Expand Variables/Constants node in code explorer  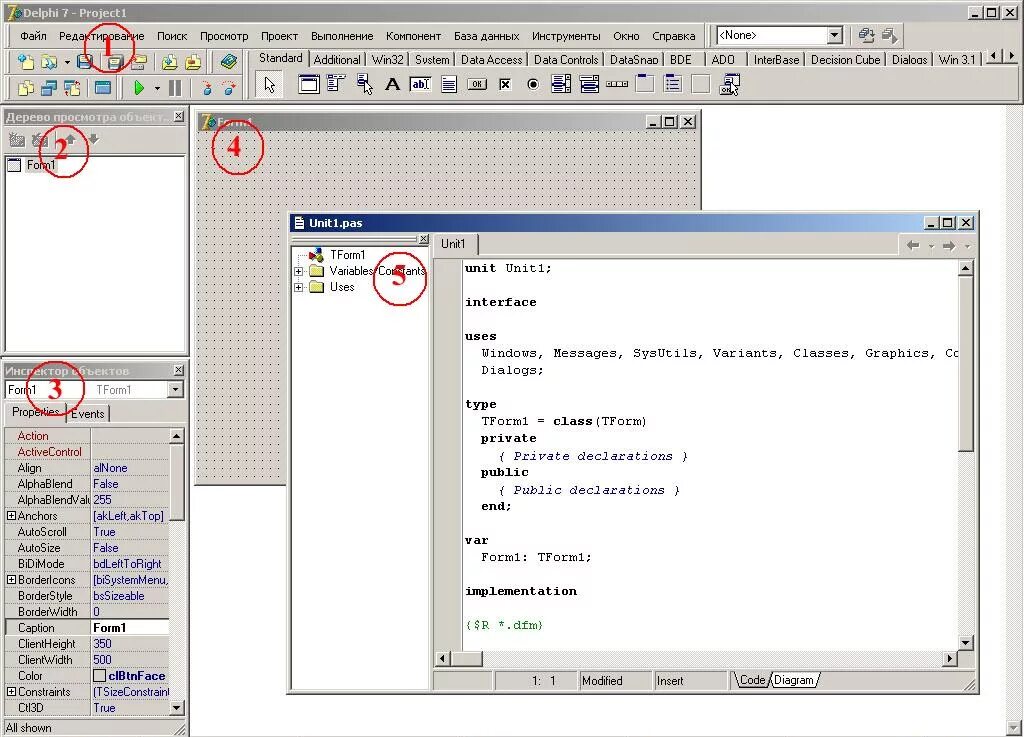tap(298, 271)
